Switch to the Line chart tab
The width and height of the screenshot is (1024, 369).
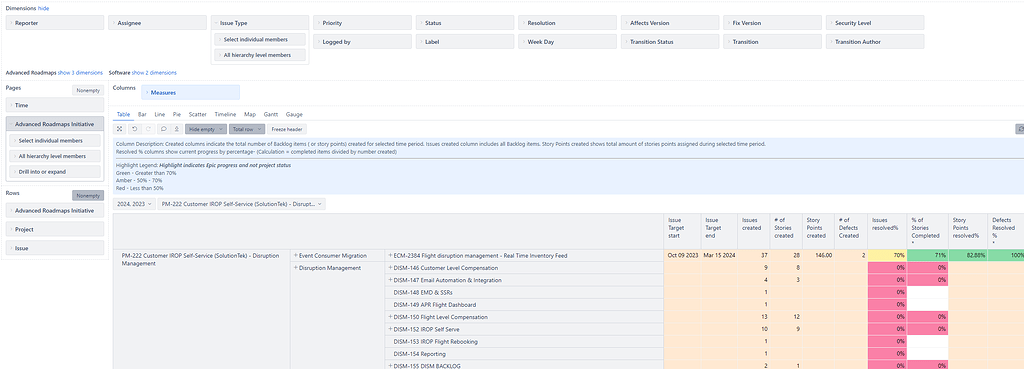click(x=160, y=114)
